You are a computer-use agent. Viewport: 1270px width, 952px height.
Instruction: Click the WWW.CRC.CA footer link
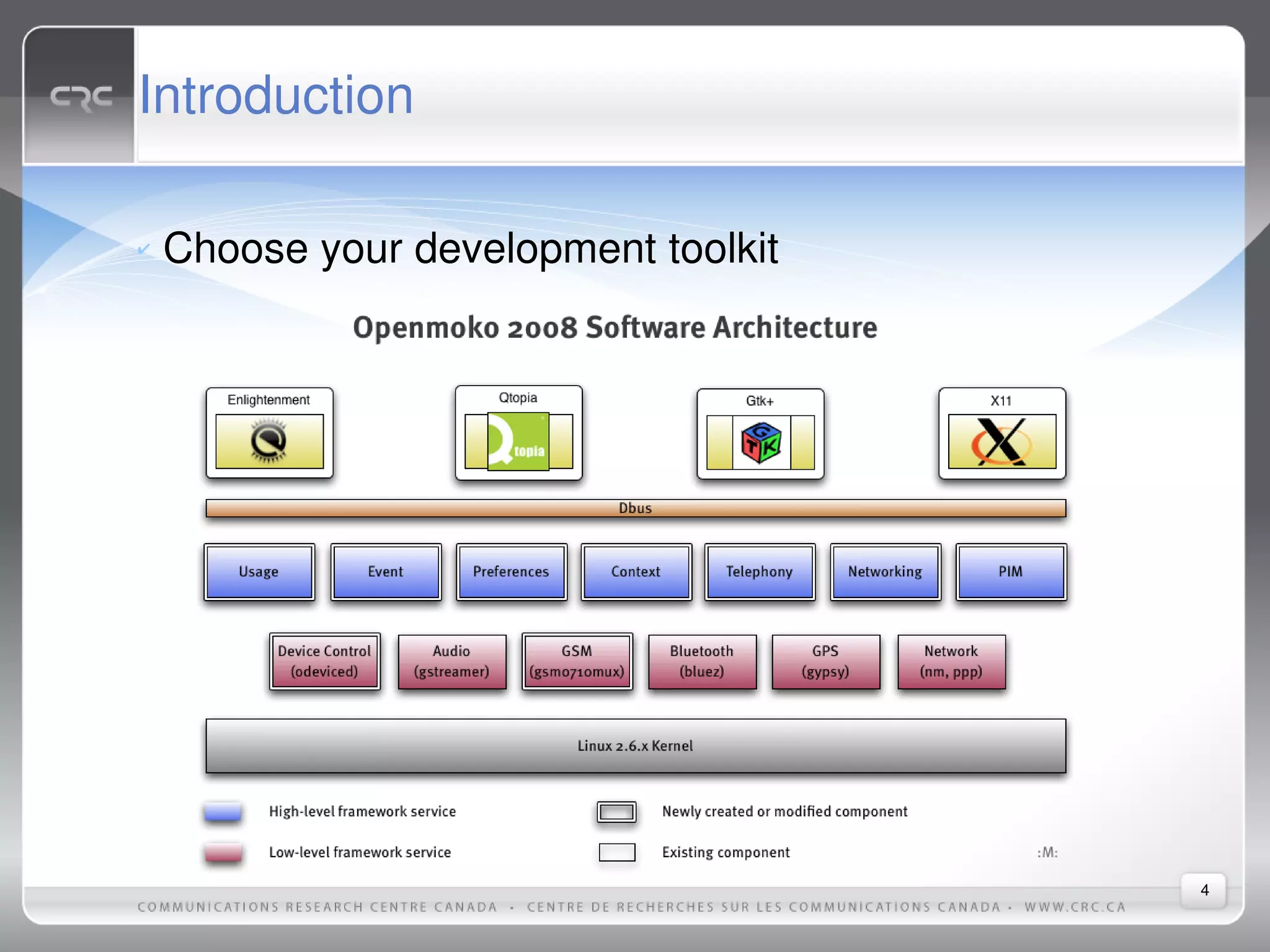[1075, 907]
